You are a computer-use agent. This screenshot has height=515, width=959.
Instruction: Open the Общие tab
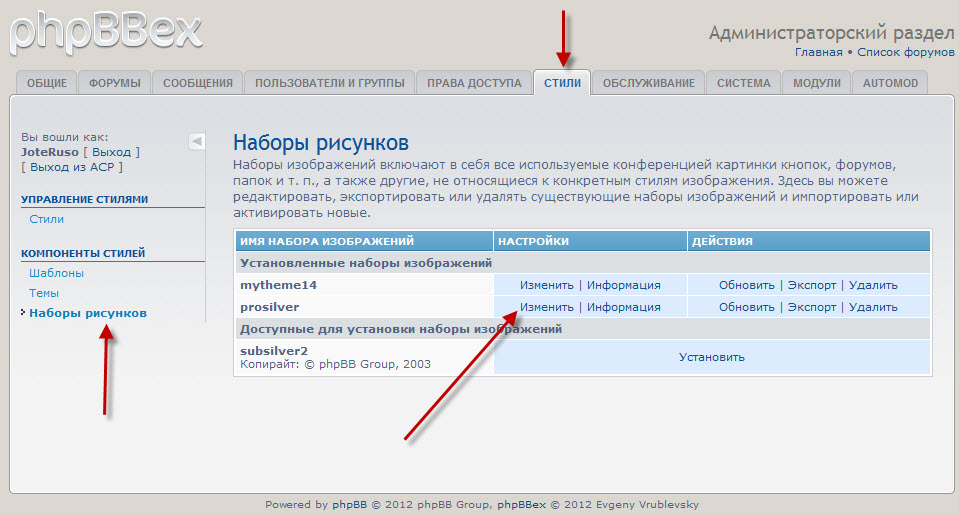[47, 83]
